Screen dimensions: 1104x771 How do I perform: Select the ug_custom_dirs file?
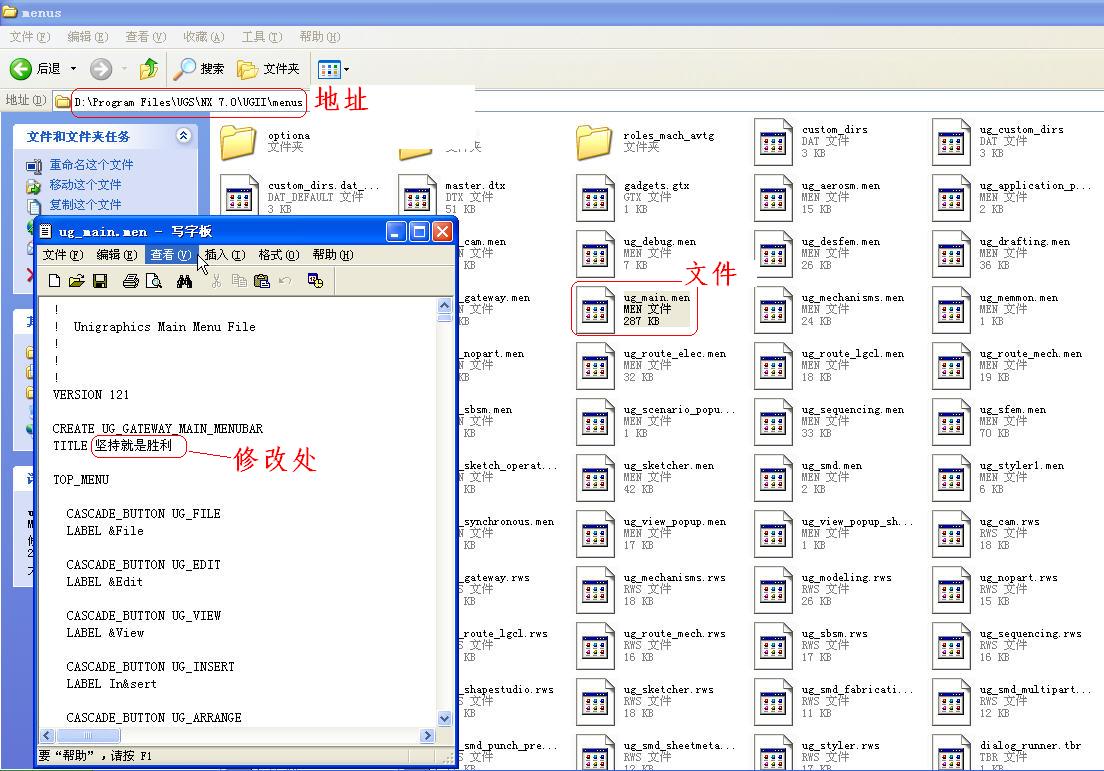pos(1021,130)
